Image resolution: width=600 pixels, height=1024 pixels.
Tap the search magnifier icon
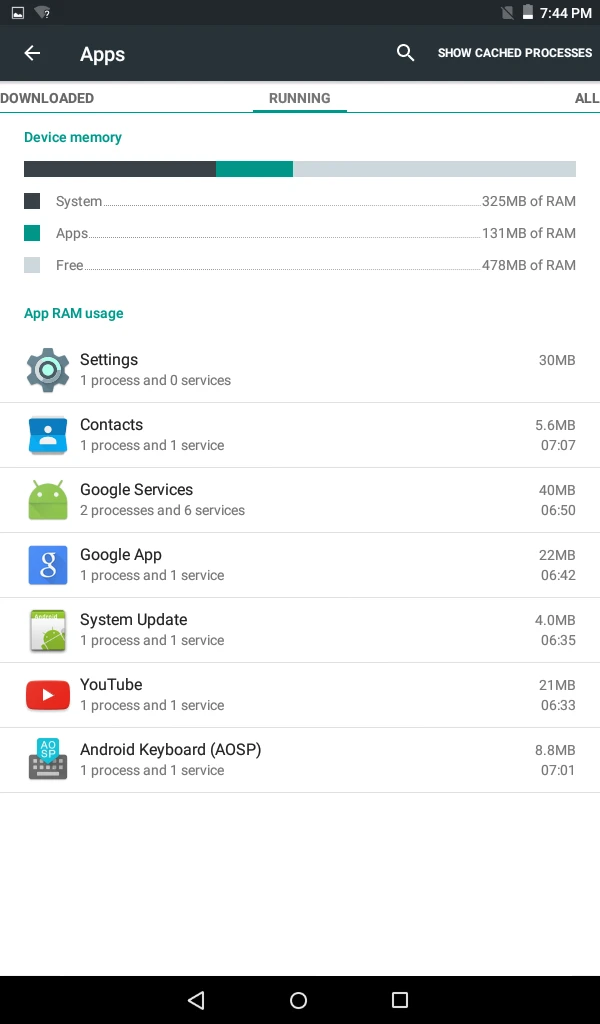[x=405, y=52]
